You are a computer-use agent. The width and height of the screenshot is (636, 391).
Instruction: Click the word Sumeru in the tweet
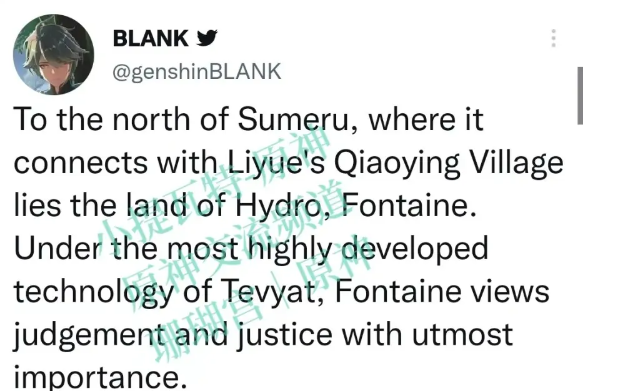293,119
